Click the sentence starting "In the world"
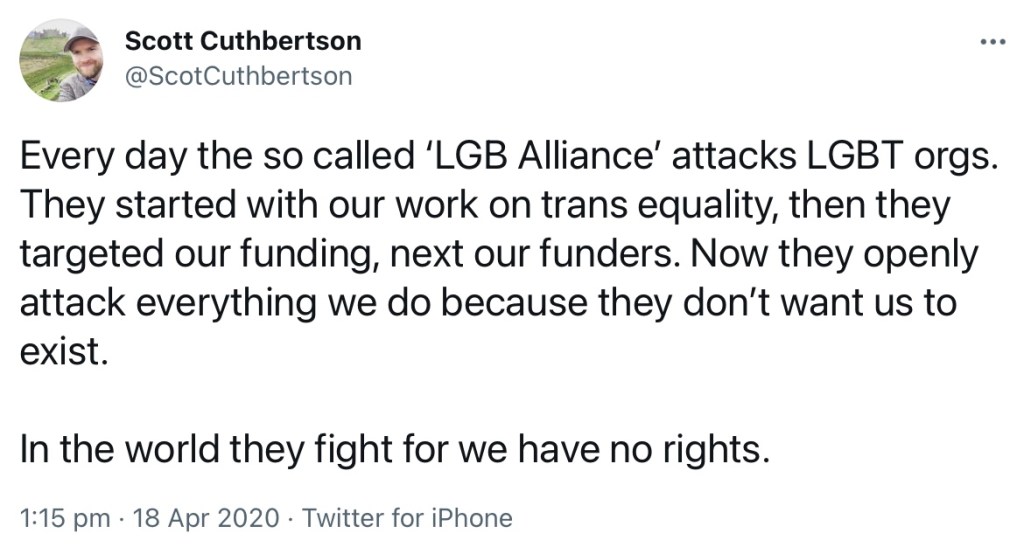The image size is (1024, 547). pos(396,450)
